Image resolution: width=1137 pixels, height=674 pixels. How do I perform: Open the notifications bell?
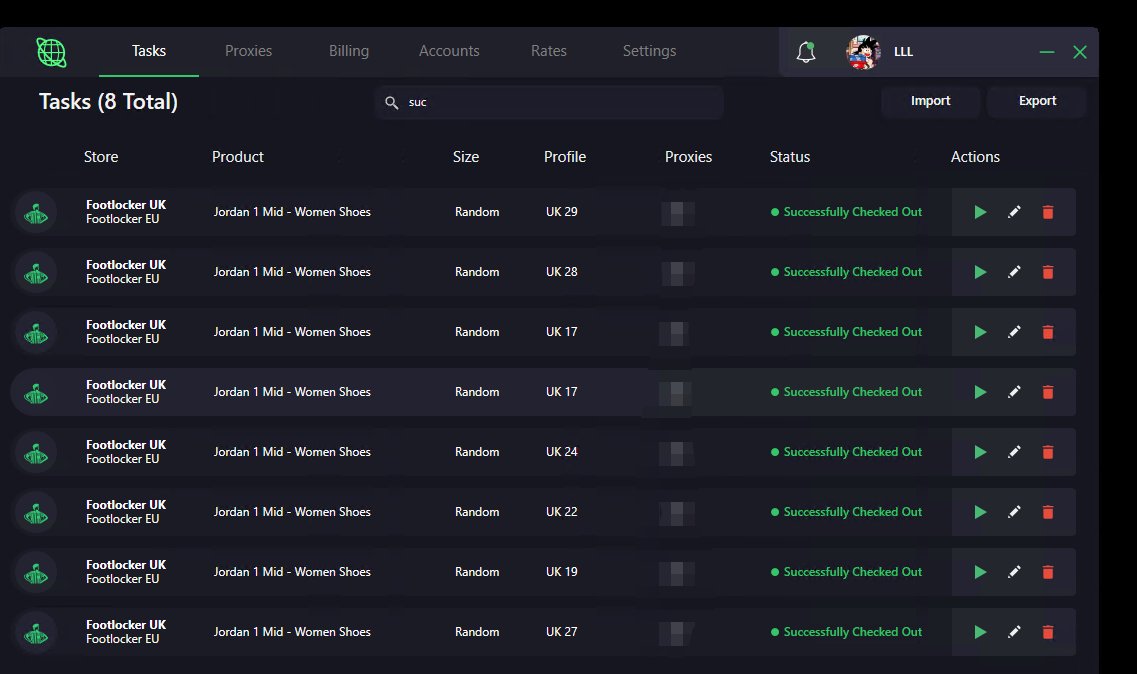click(806, 52)
